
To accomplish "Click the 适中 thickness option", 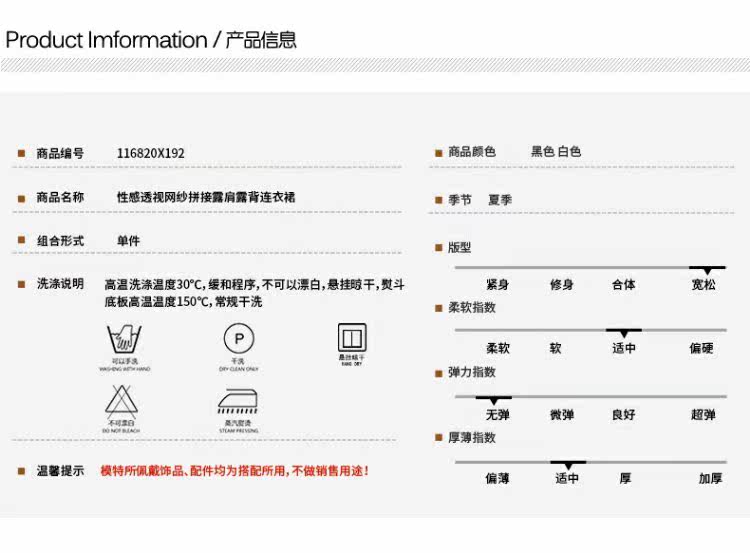I will [x=567, y=478].
